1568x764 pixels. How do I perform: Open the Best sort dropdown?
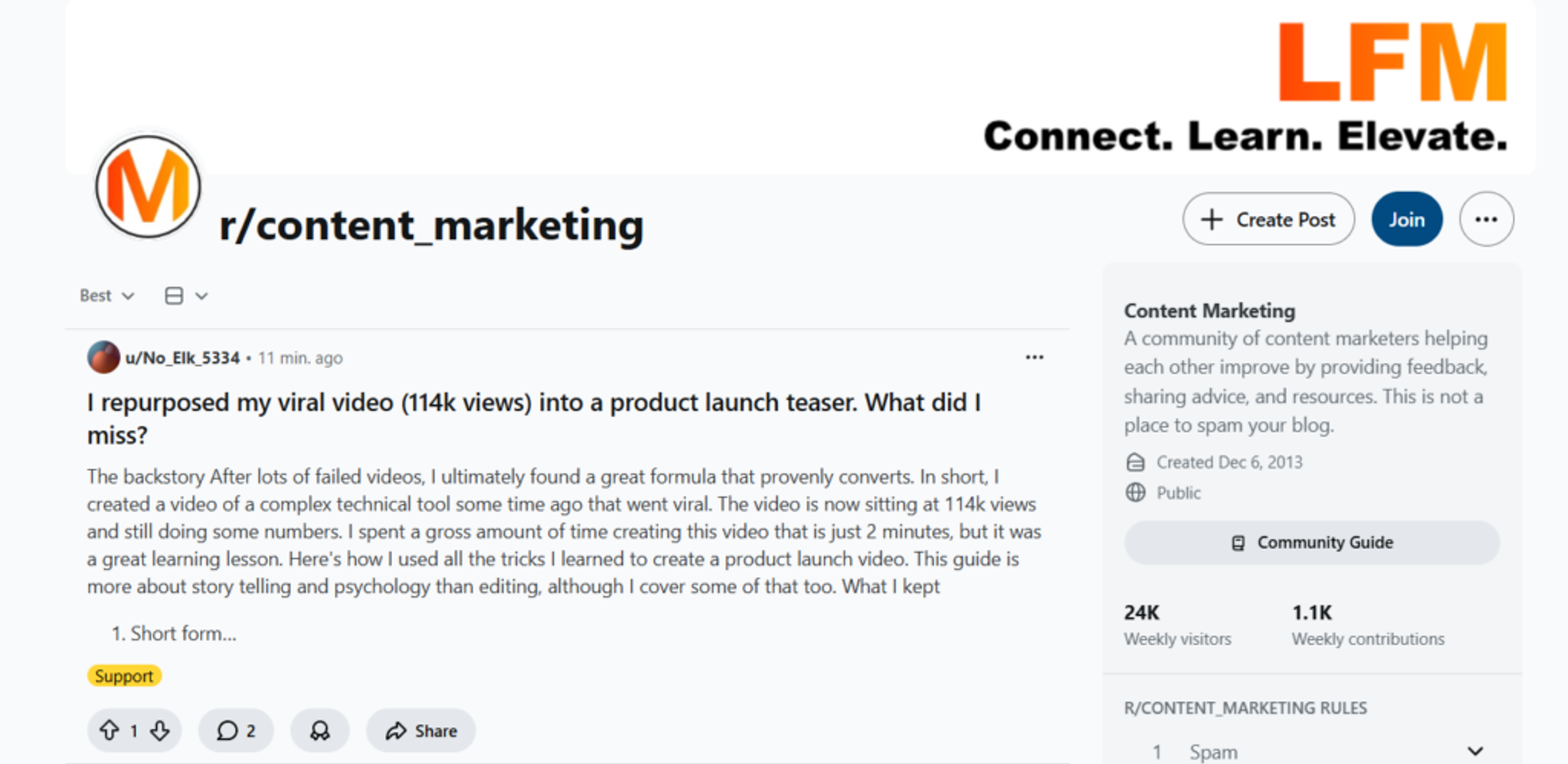point(106,295)
